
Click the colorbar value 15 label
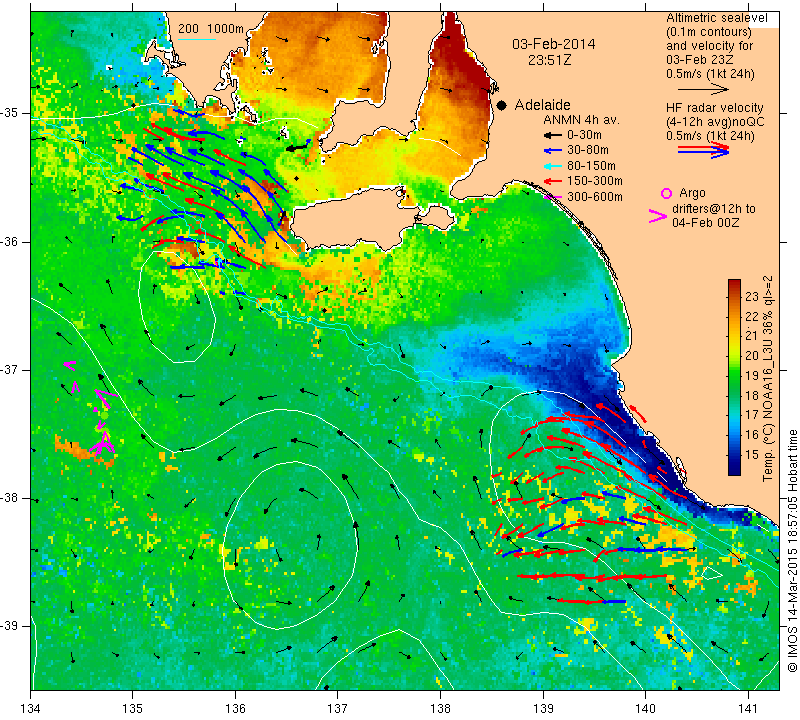pos(752,455)
